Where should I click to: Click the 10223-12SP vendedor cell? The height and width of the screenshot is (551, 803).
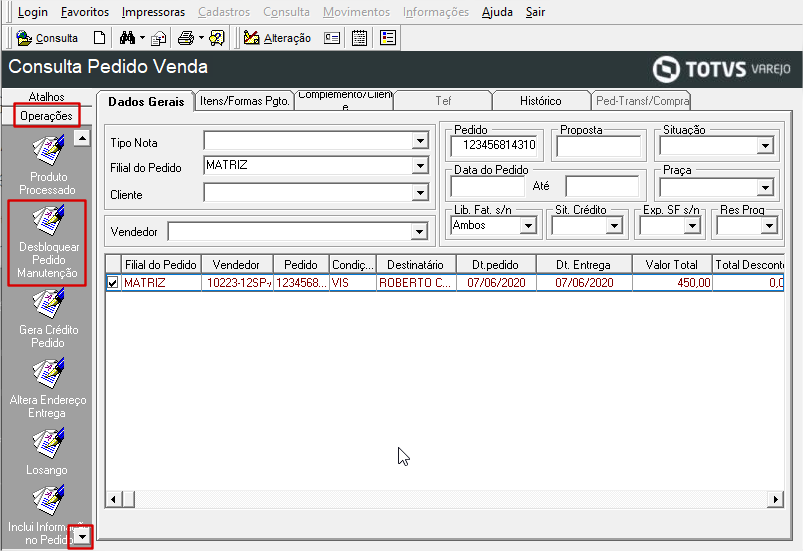tap(237, 283)
